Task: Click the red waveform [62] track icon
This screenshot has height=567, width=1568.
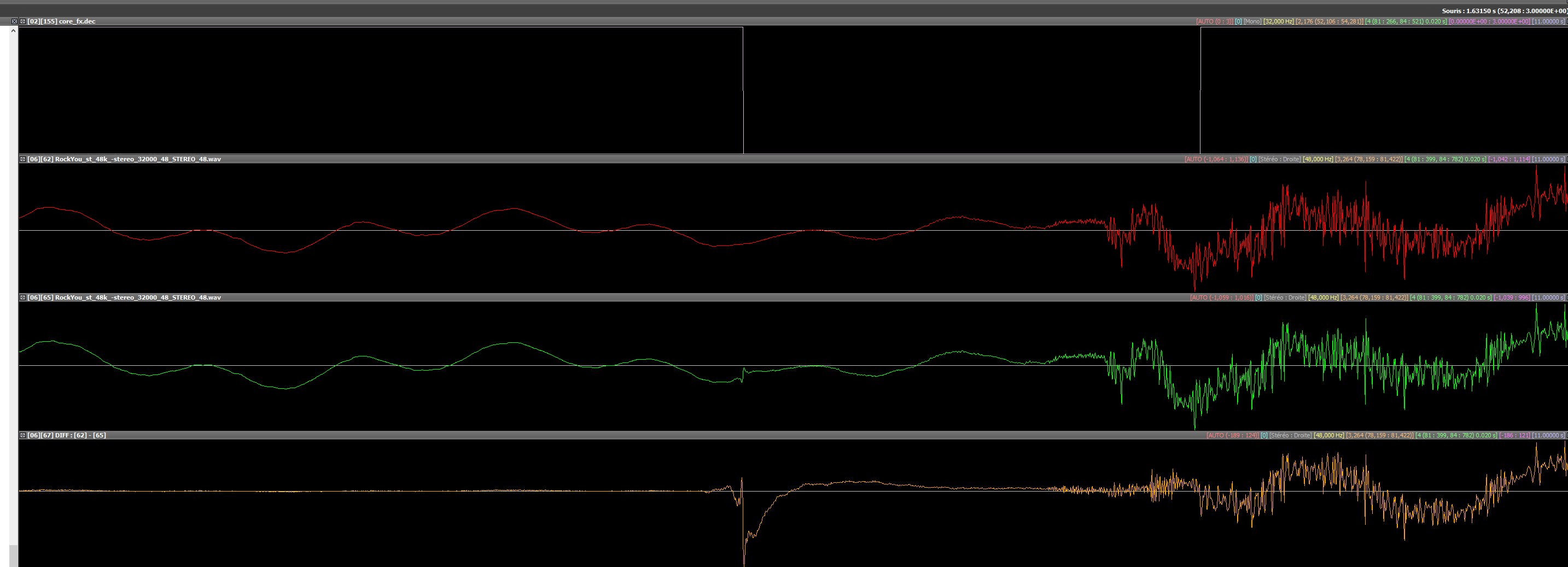Action: pyautogui.click(x=22, y=160)
